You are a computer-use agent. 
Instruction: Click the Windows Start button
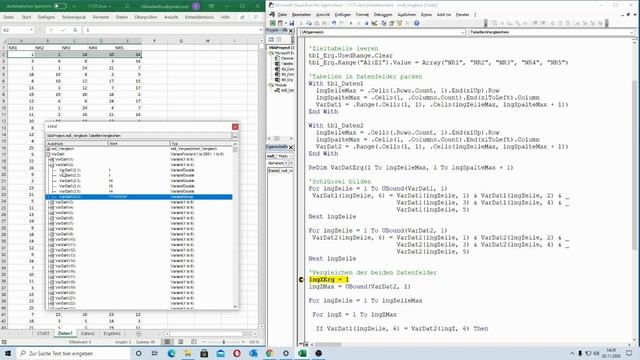[8, 353]
